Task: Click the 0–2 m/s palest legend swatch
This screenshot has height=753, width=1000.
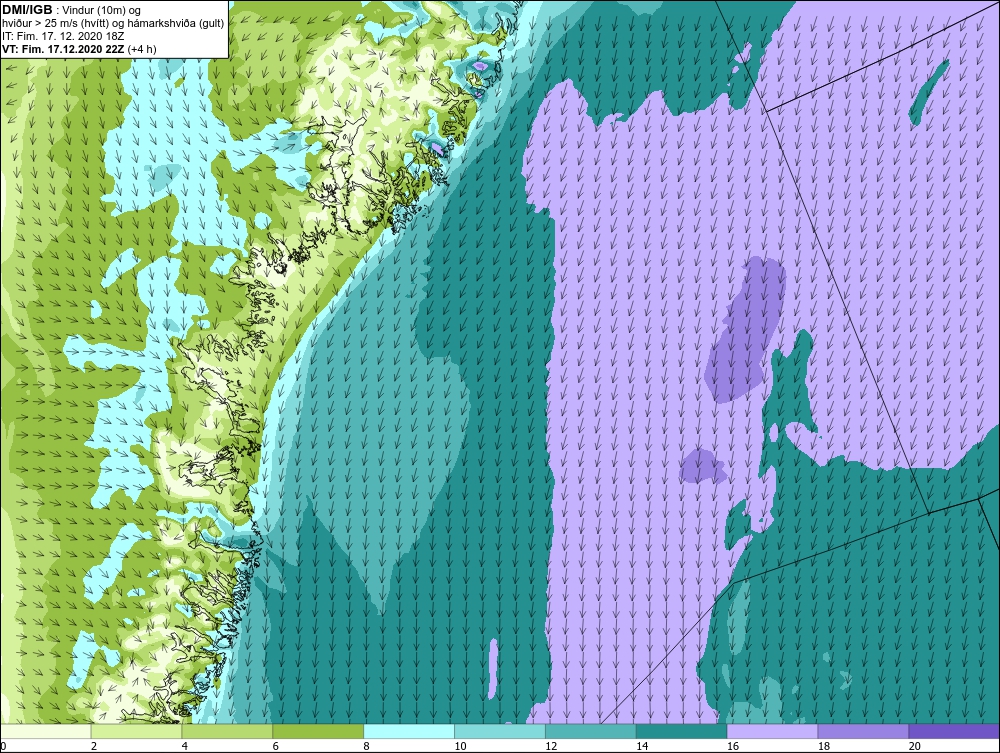Action: click(x=46, y=731)
